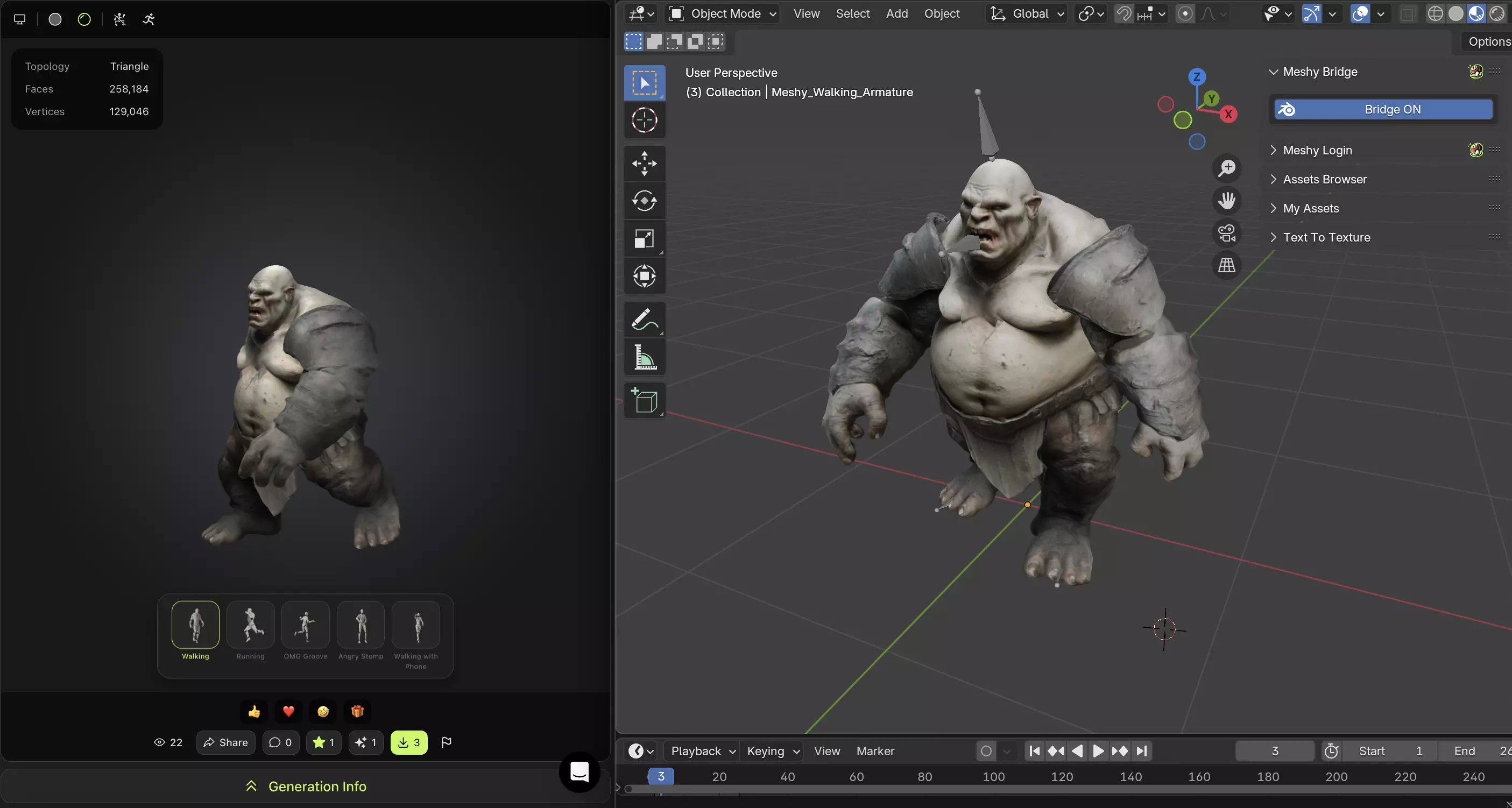Switch to solid viewport shading
Image resolution: width=1512 pixels, height=808 pixels.
(x=1456, y=13)
